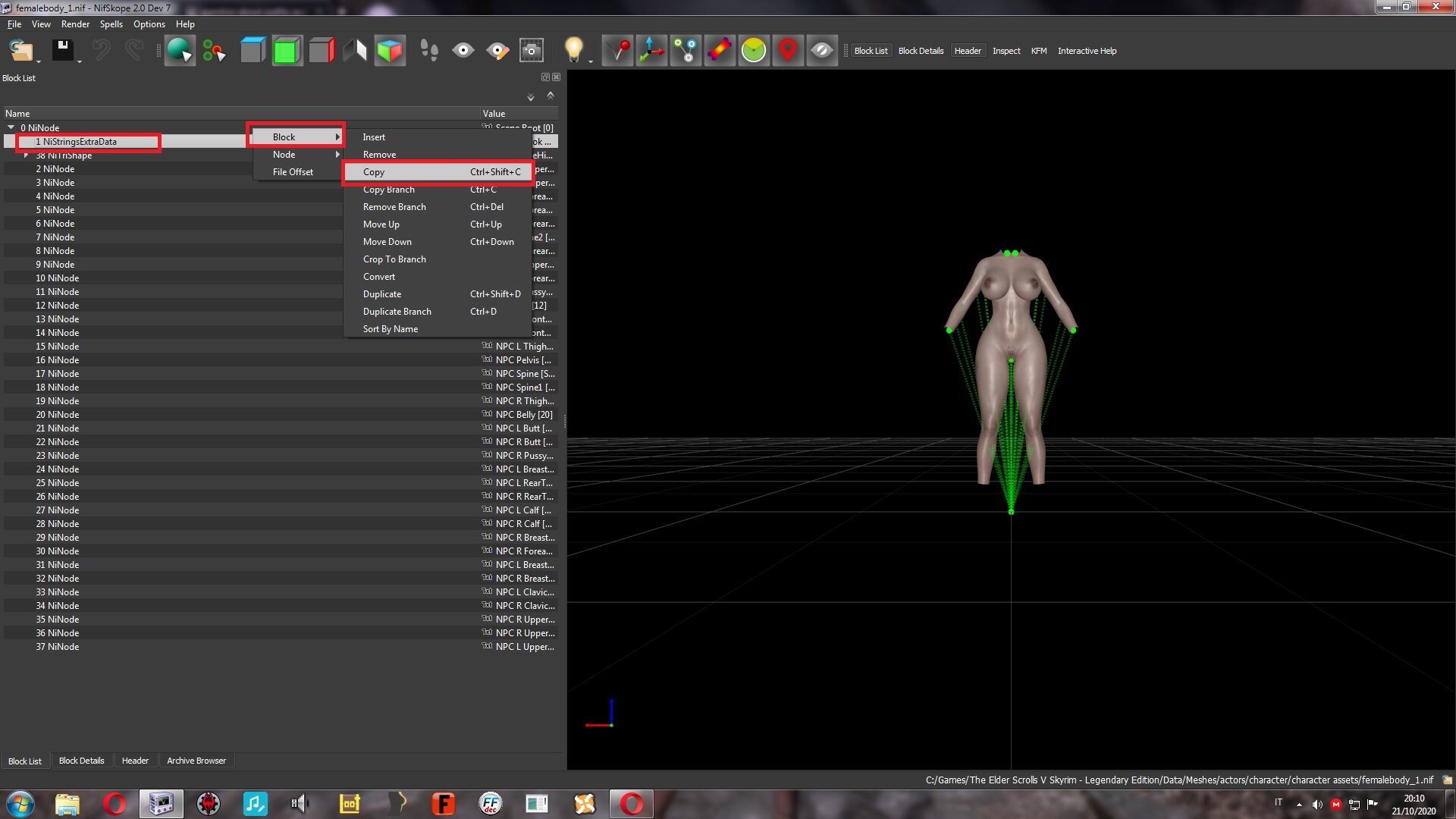
Task: Click the camera Screenshot icon
Action: [532, 51]
